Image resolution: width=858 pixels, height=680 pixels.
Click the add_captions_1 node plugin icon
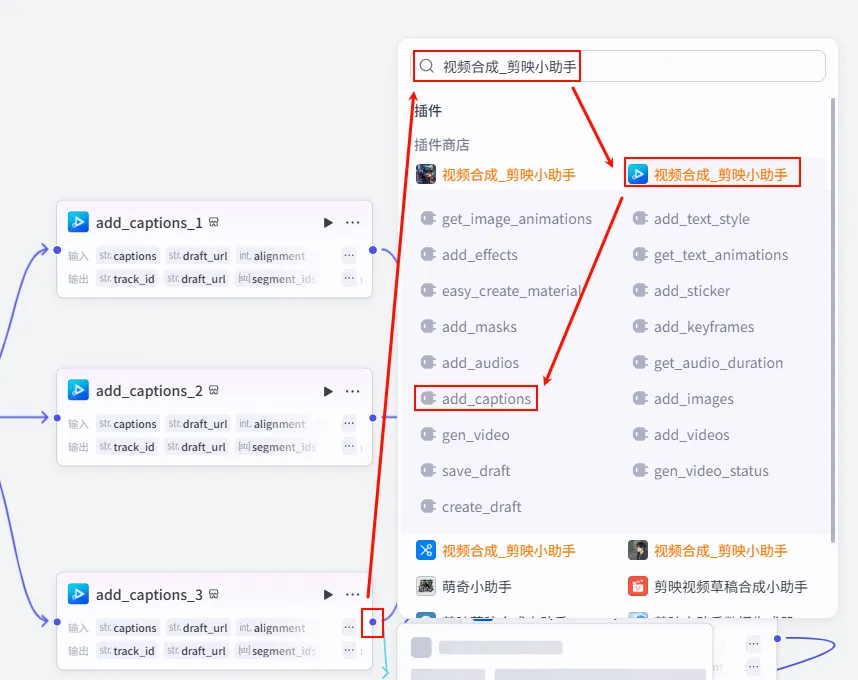point(78,222)
